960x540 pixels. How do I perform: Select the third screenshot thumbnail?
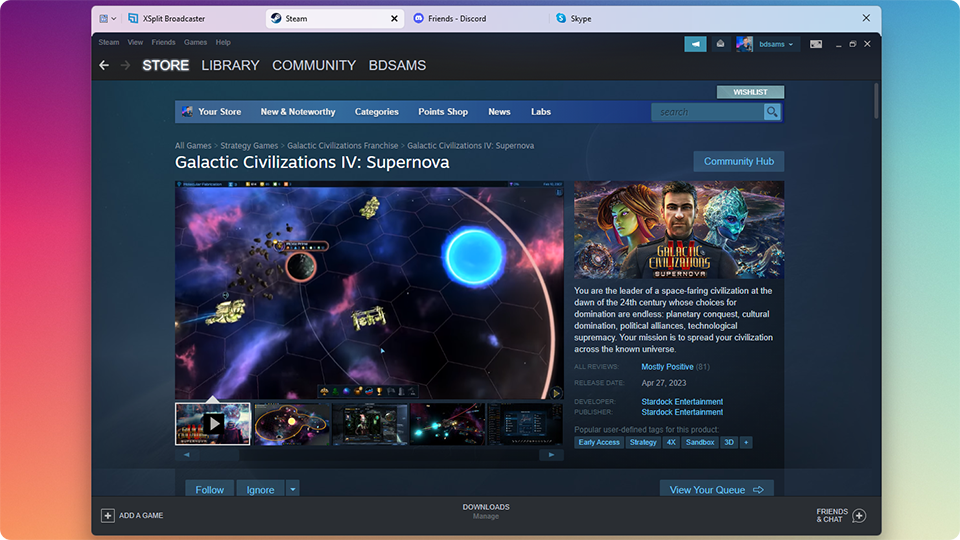[370, 424]
